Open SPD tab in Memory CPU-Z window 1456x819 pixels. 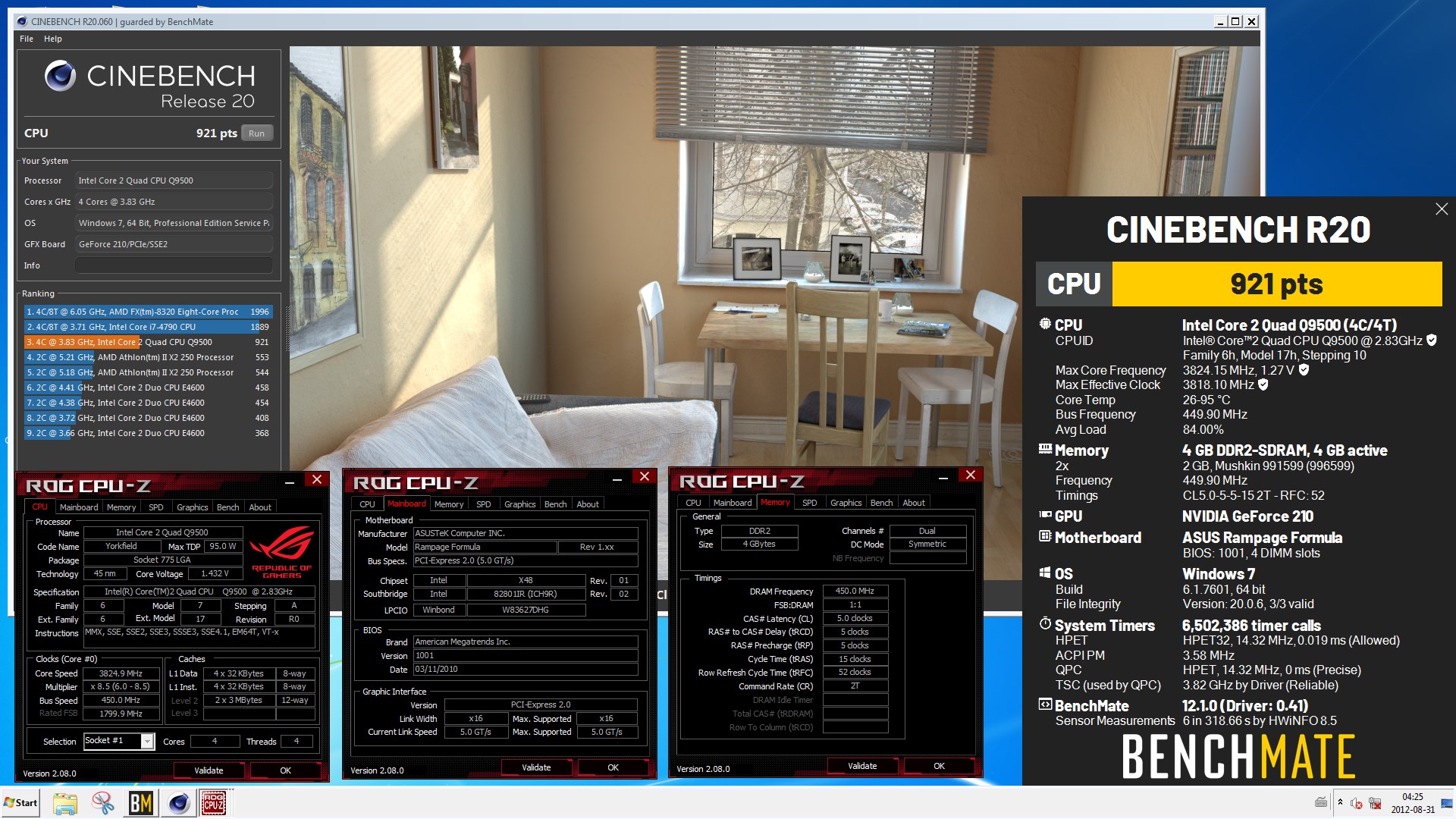[x=809, y=503]
